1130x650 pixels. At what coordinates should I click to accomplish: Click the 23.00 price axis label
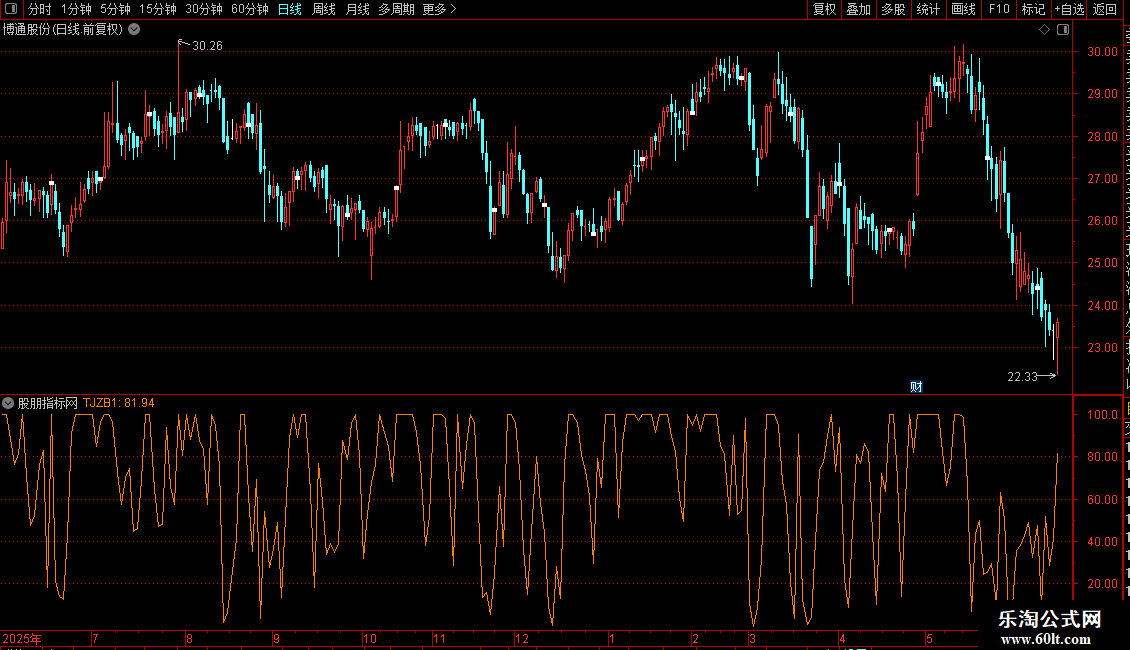[1103, 348]
